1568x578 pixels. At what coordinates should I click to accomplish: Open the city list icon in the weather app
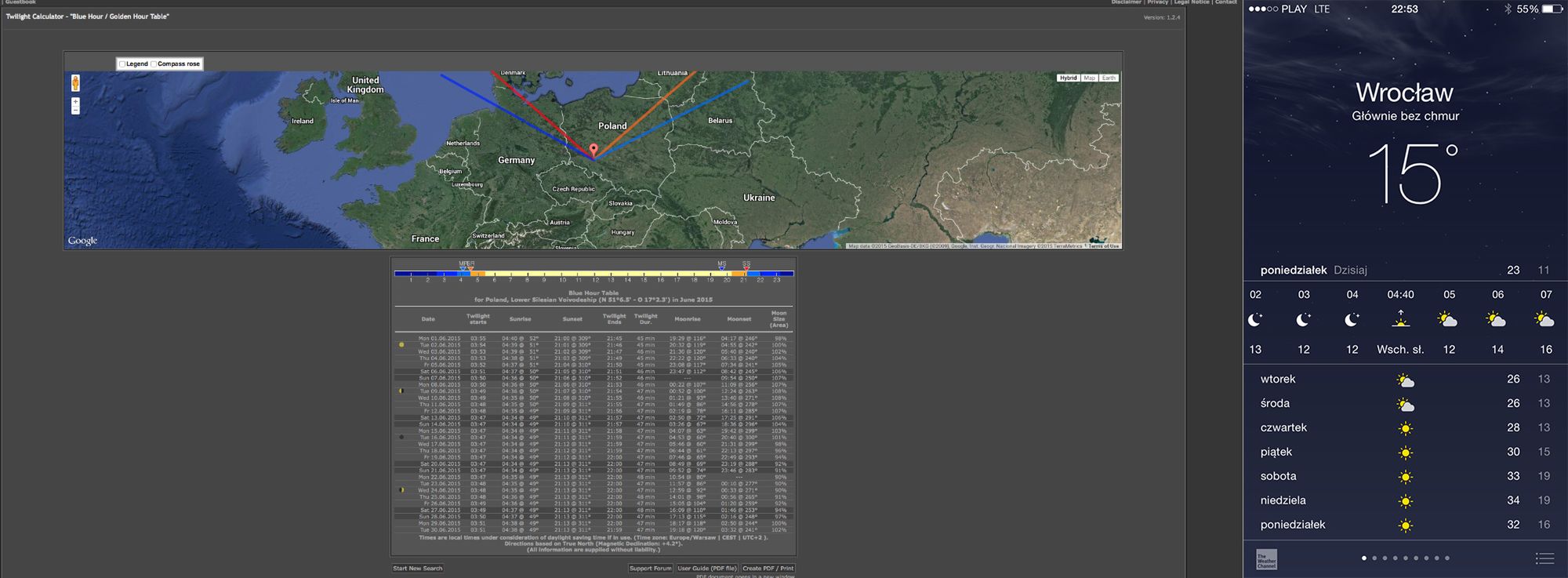1545,558
